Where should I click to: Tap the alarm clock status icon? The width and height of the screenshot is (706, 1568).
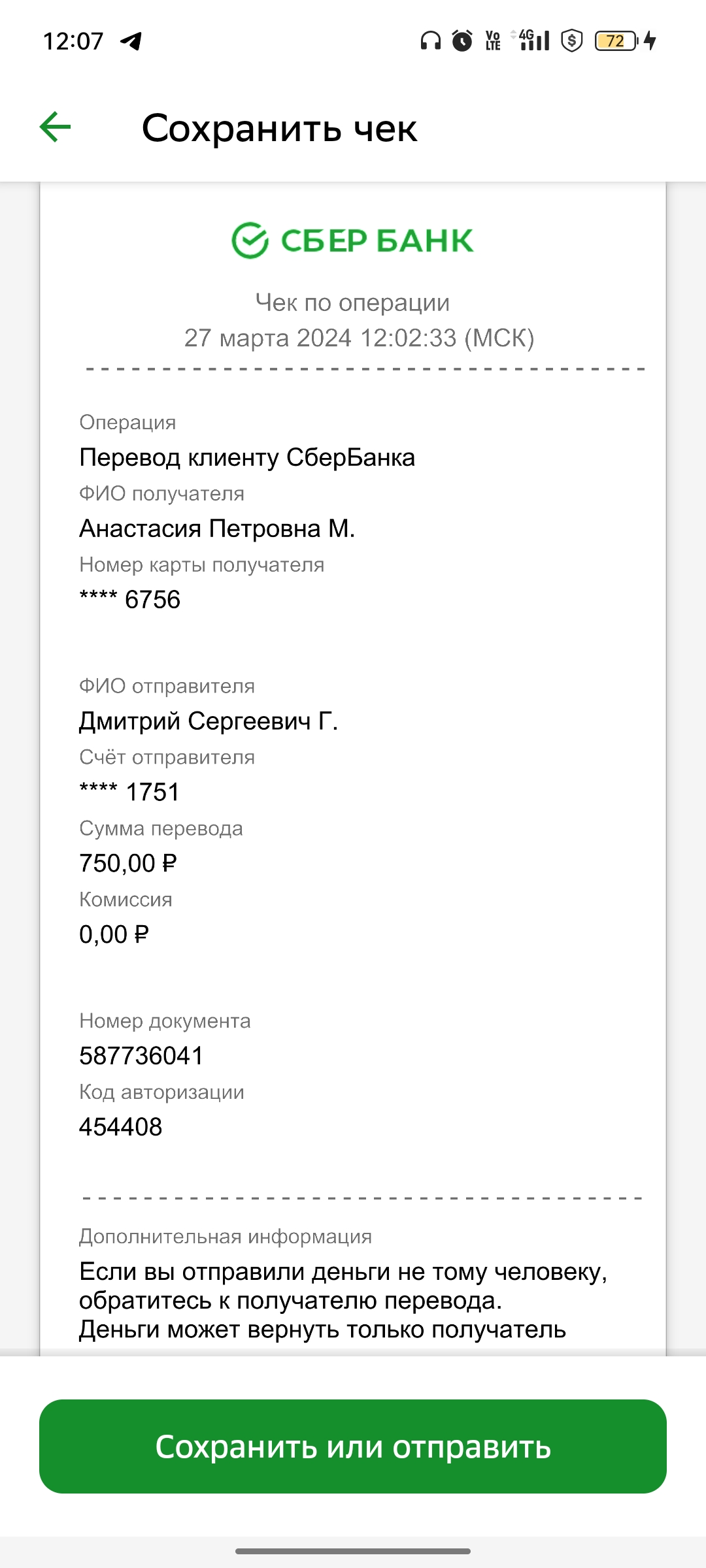[462, 41]
